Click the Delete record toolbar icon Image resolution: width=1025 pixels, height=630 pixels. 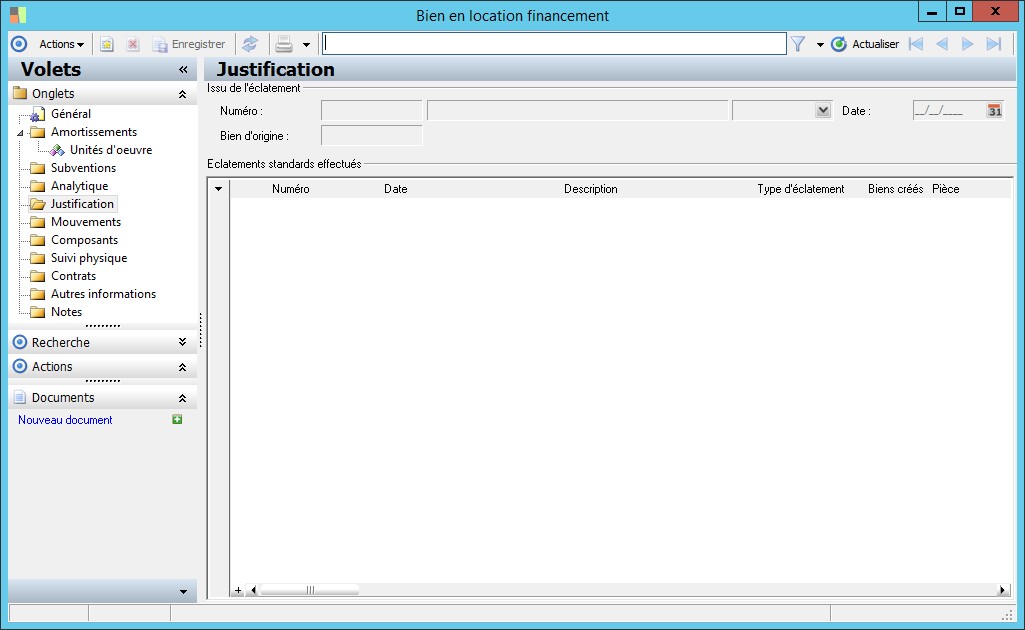[133, 44]
